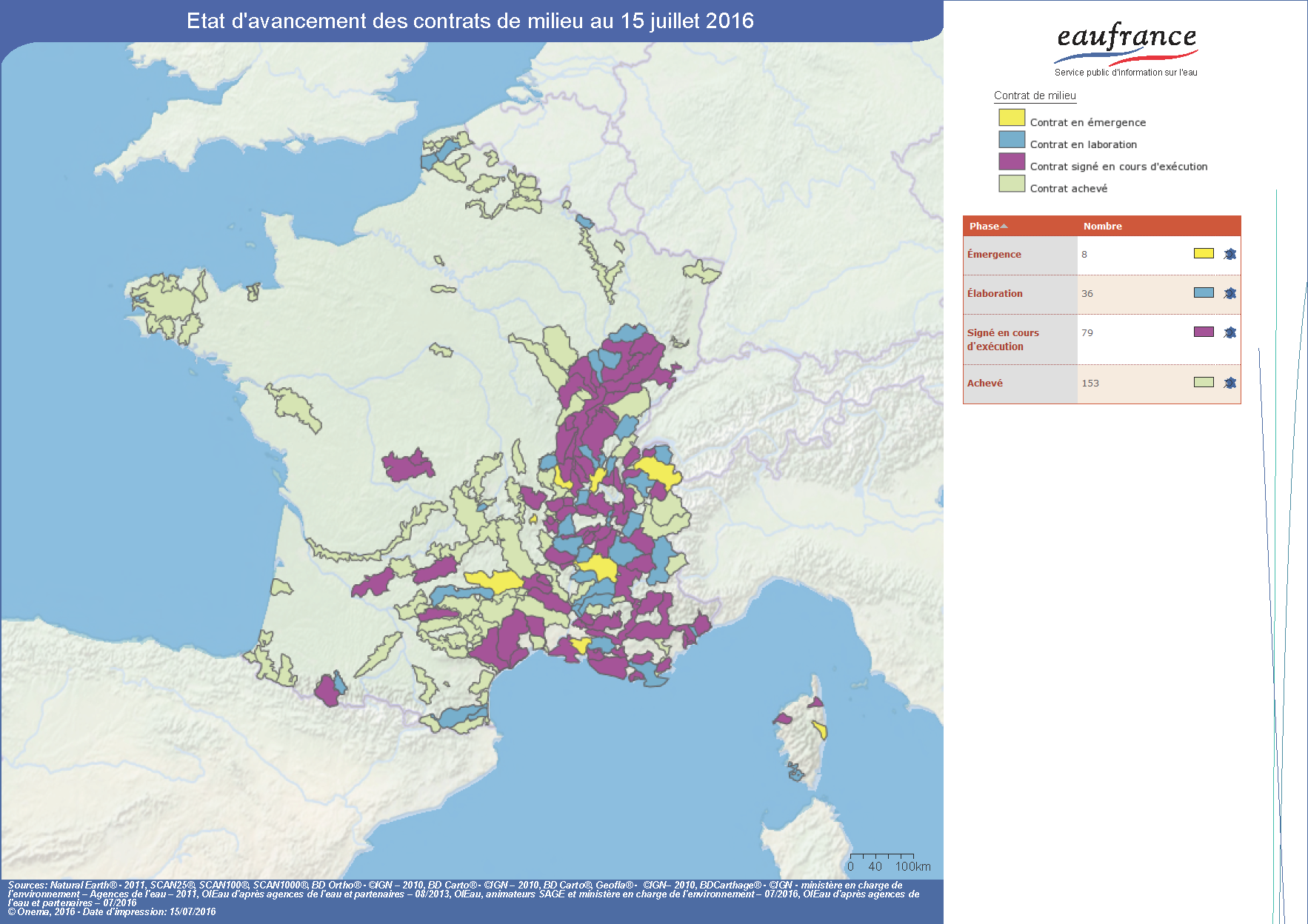Click the green swatch in the Achevé table row
The width and height of the screenshot is (1308, 924).
tap(1204, 382)
